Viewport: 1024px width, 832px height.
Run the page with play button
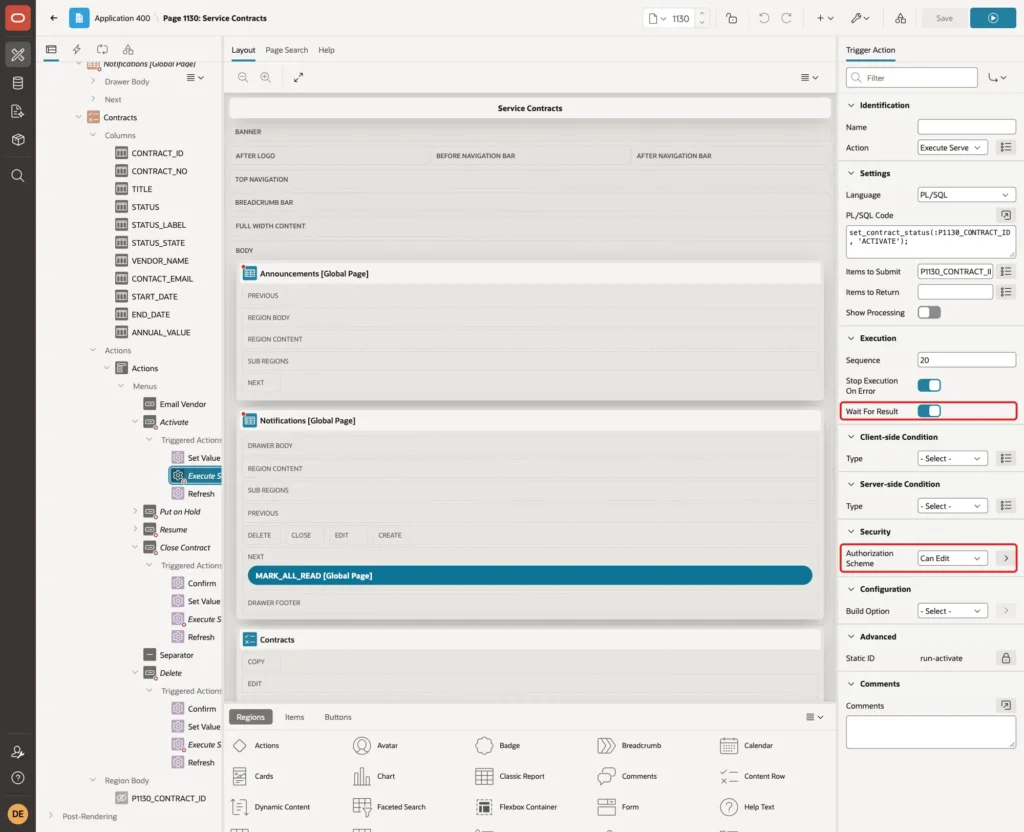[x=993, y=18]
